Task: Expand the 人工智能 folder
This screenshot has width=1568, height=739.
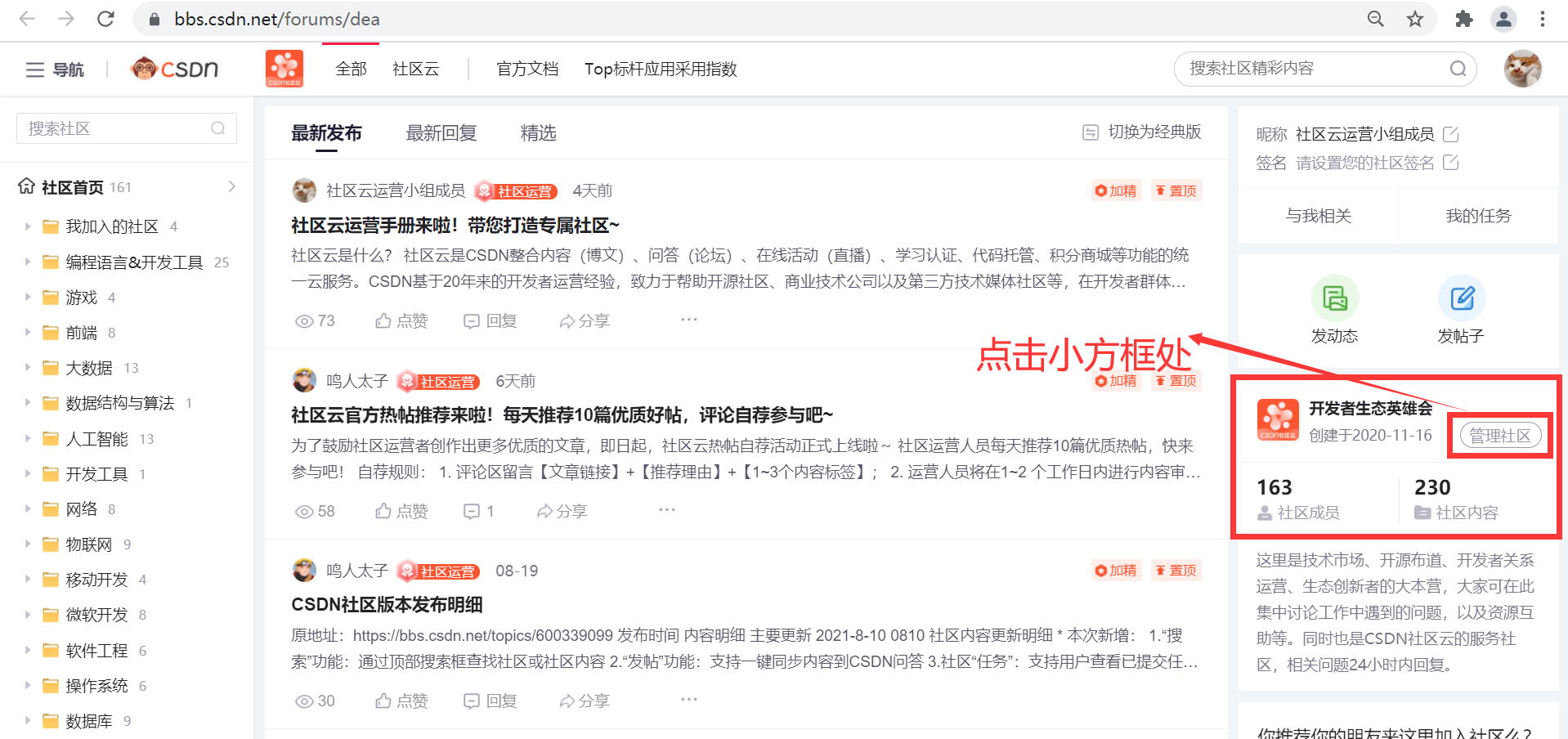Action: click(27, 438)
